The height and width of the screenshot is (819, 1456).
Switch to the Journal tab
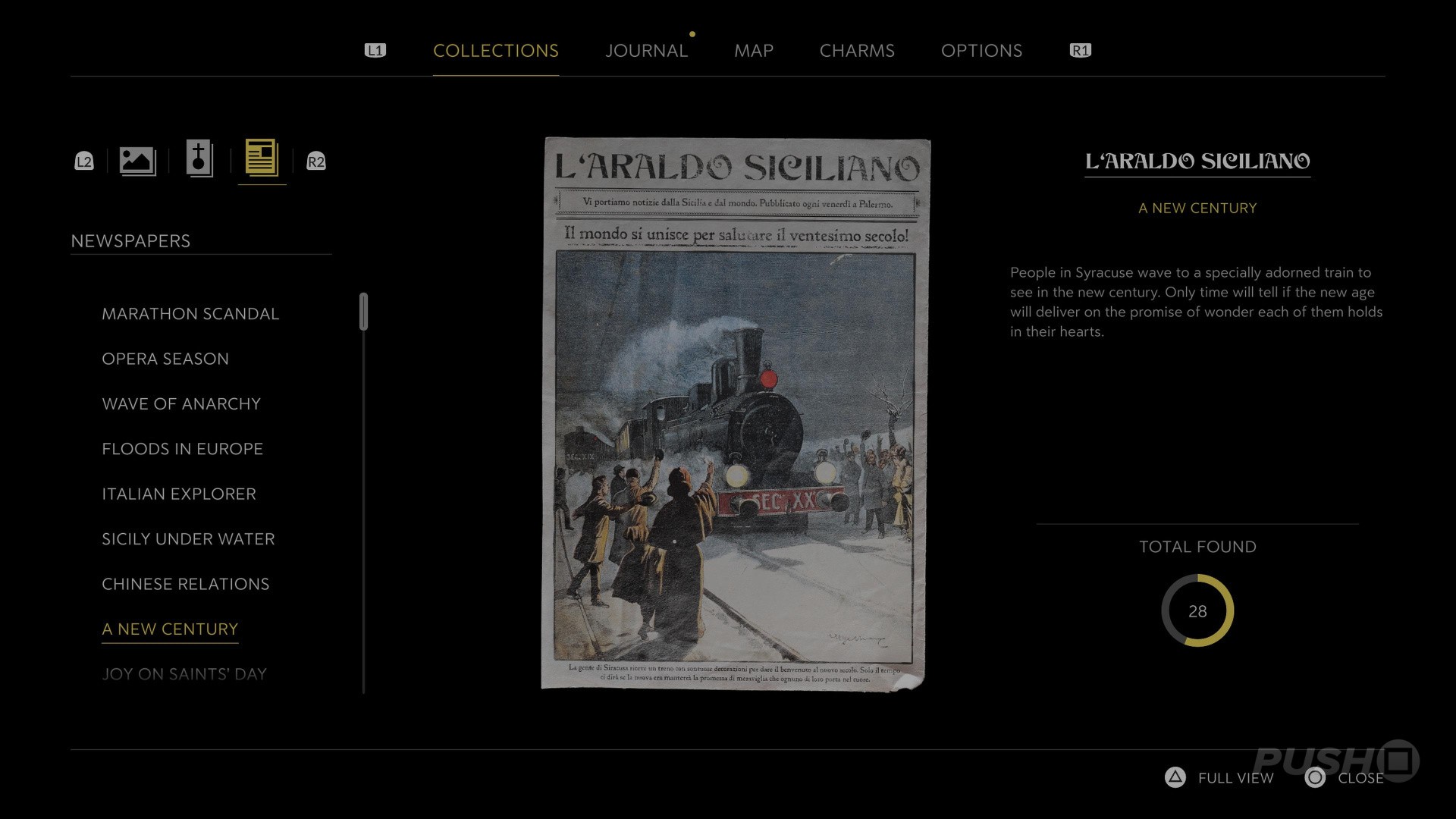coord(646,51)
